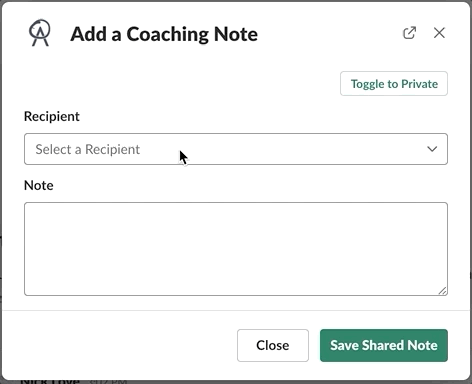Click Save Shared Note
The image size is (472, 384).
point(384,345)
